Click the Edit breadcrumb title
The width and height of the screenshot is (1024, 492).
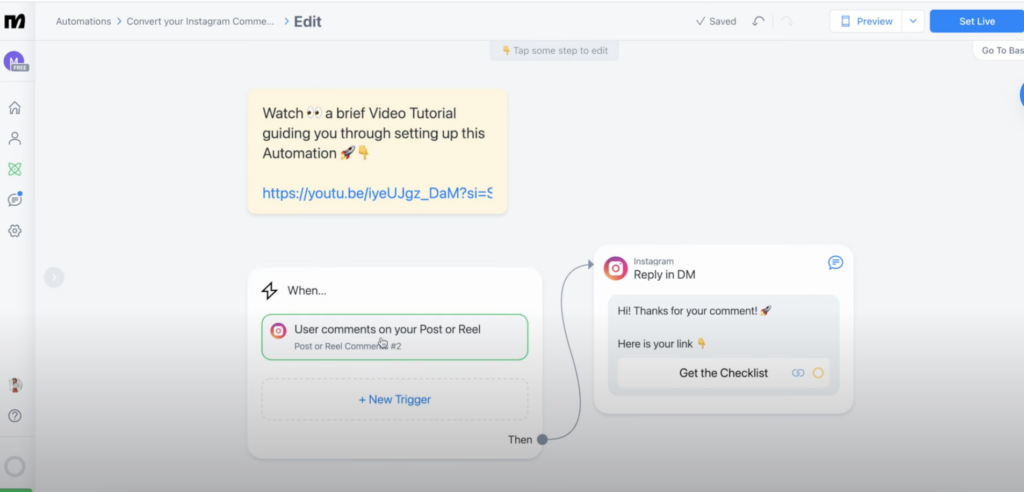click(308, 22)
